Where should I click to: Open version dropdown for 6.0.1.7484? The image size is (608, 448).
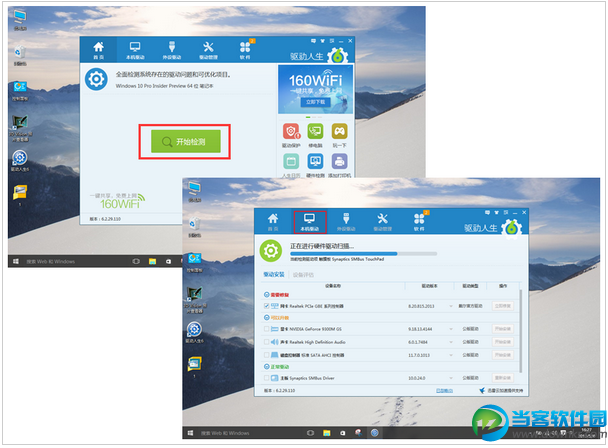click(451, 342)
